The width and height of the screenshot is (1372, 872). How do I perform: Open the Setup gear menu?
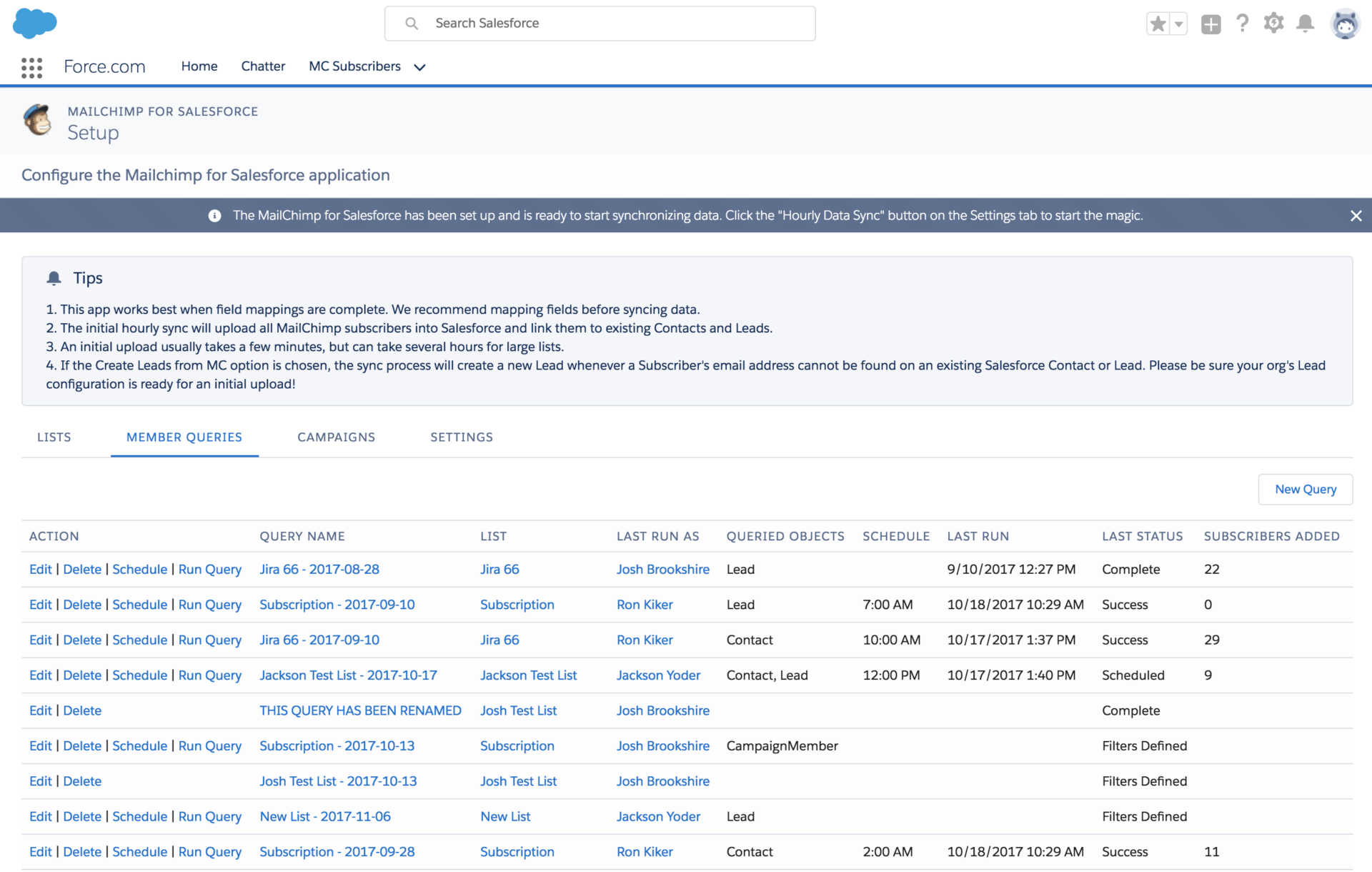tap(1273, 23)
